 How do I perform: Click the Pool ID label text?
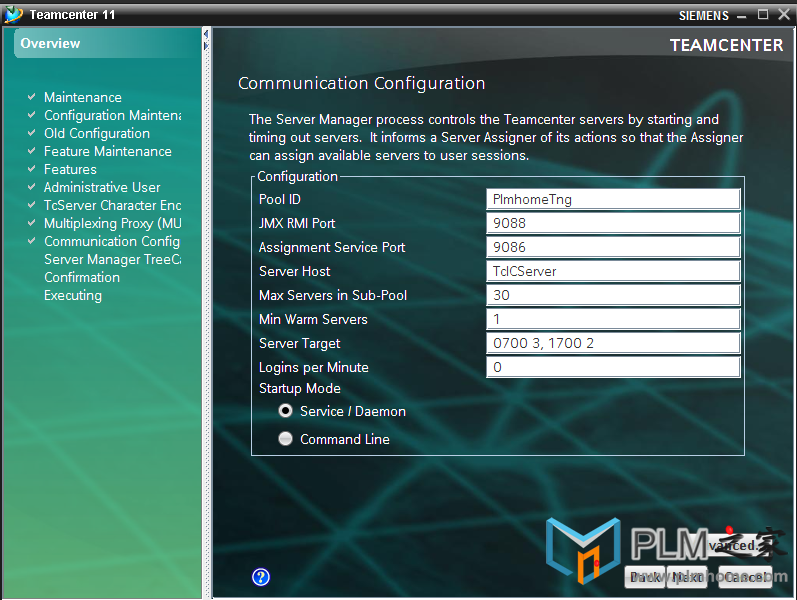(x=280, y=199)
